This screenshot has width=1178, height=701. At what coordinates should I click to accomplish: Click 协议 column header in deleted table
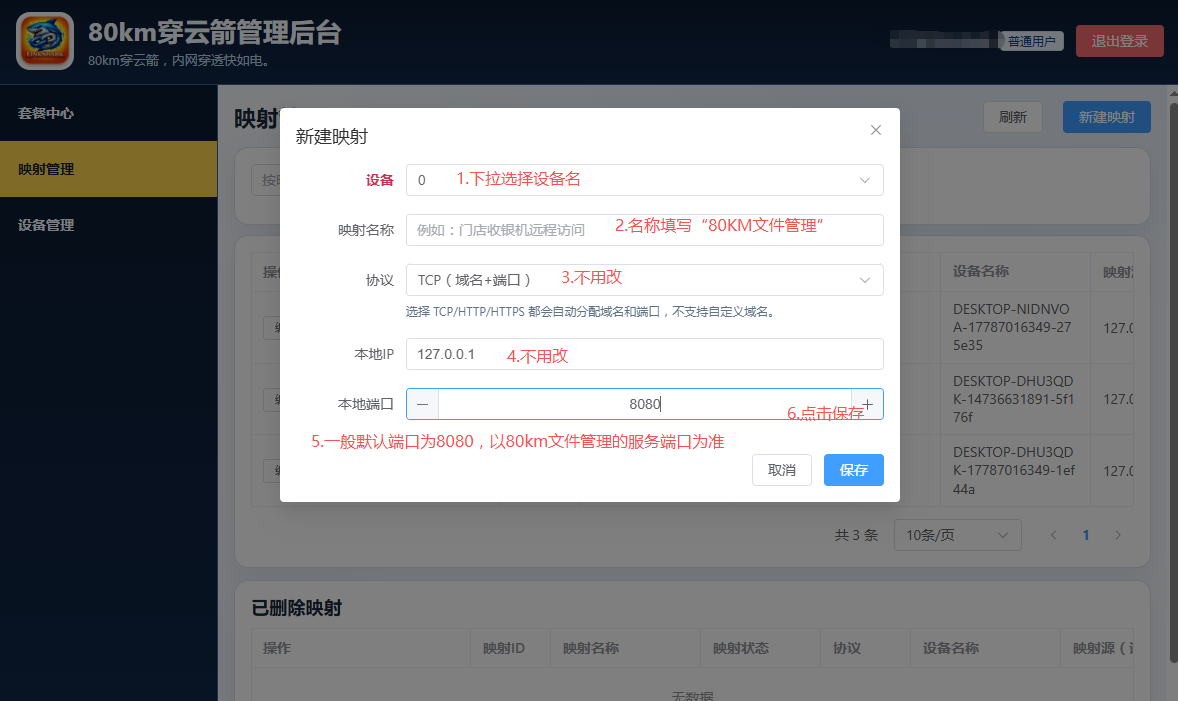(x=847, y=648)
